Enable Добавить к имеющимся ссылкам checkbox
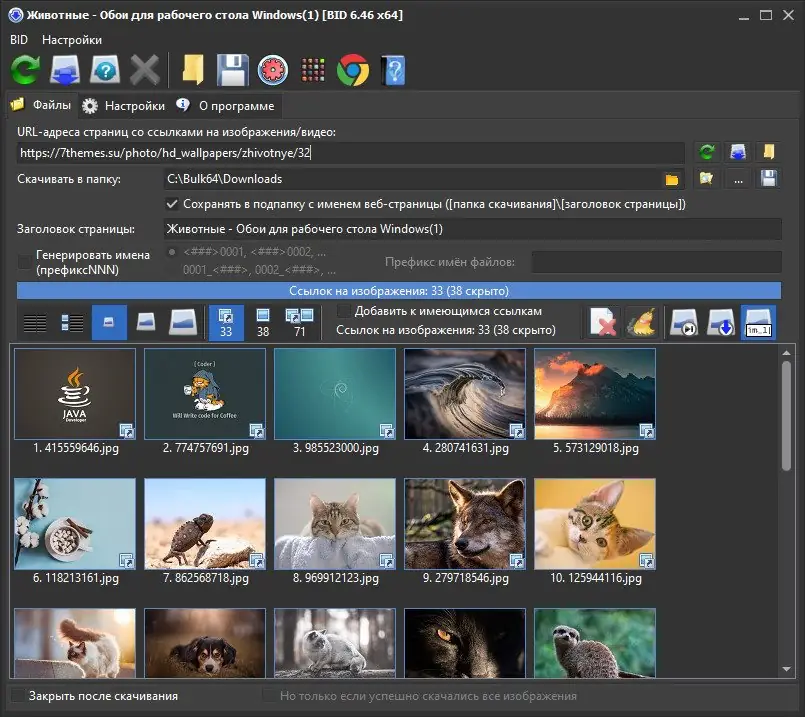Image resolution: width=805 pixels, height=717 pixels. tap(345, 311)
